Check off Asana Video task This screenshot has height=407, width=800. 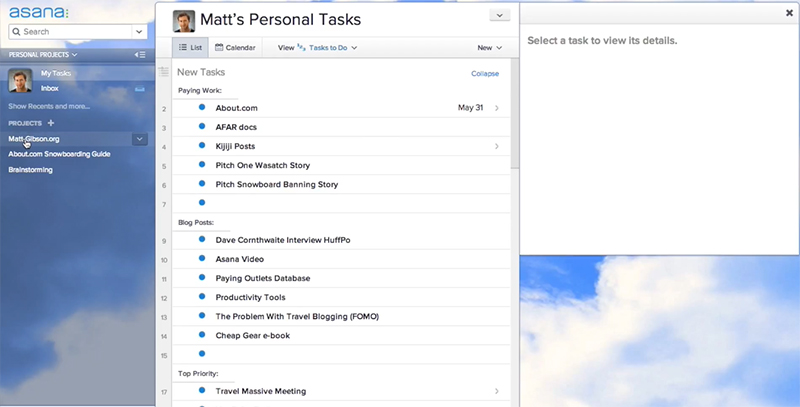pos(202,259)
